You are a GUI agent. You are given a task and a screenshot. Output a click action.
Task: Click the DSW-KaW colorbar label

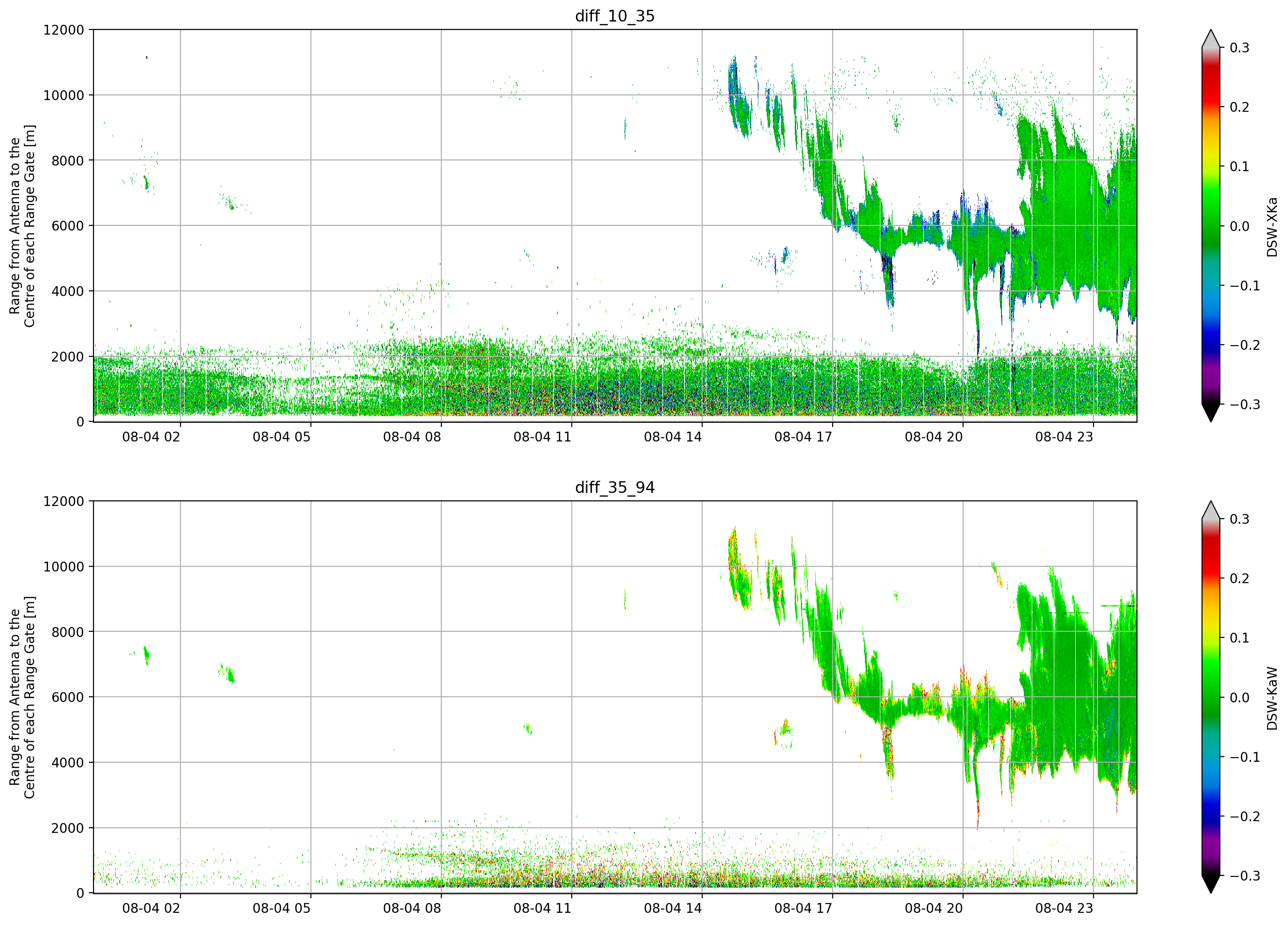(1272, 698)
